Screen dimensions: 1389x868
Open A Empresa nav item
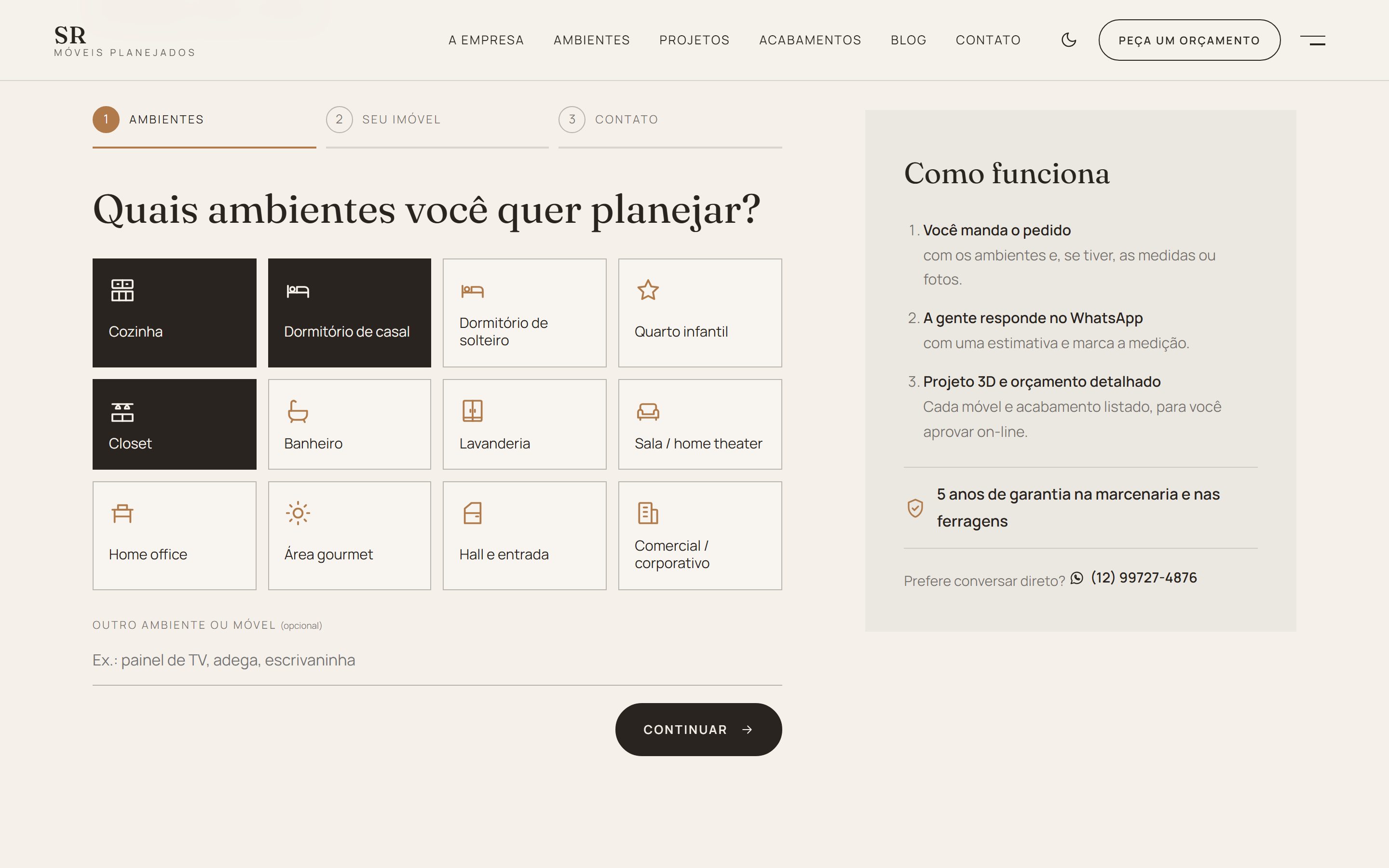click(486, 40)
